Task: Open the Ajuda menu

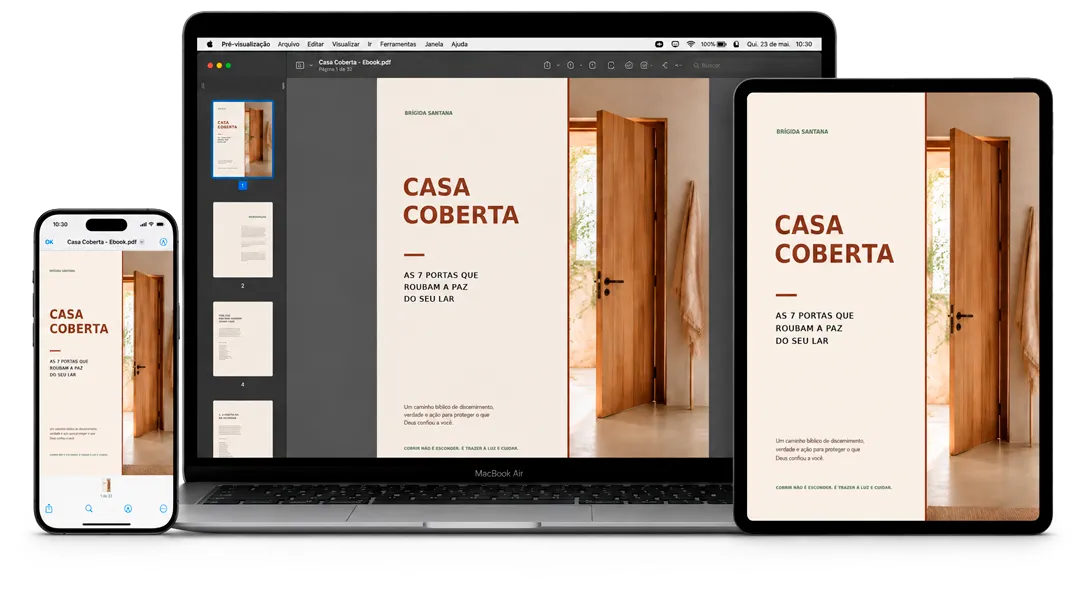Action: click(x=459, y=44)
